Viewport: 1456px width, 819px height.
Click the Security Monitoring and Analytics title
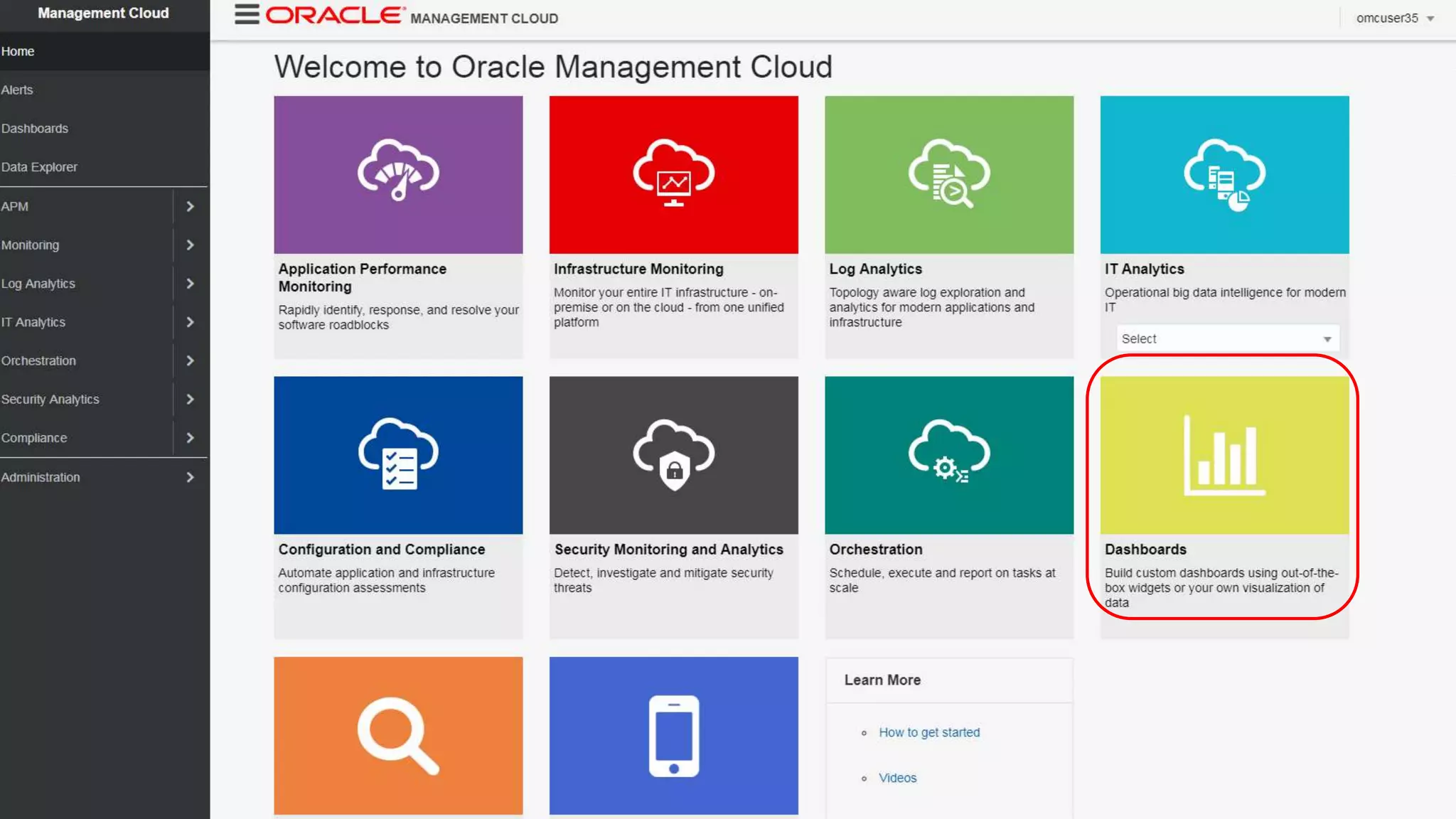coord(668,549)
